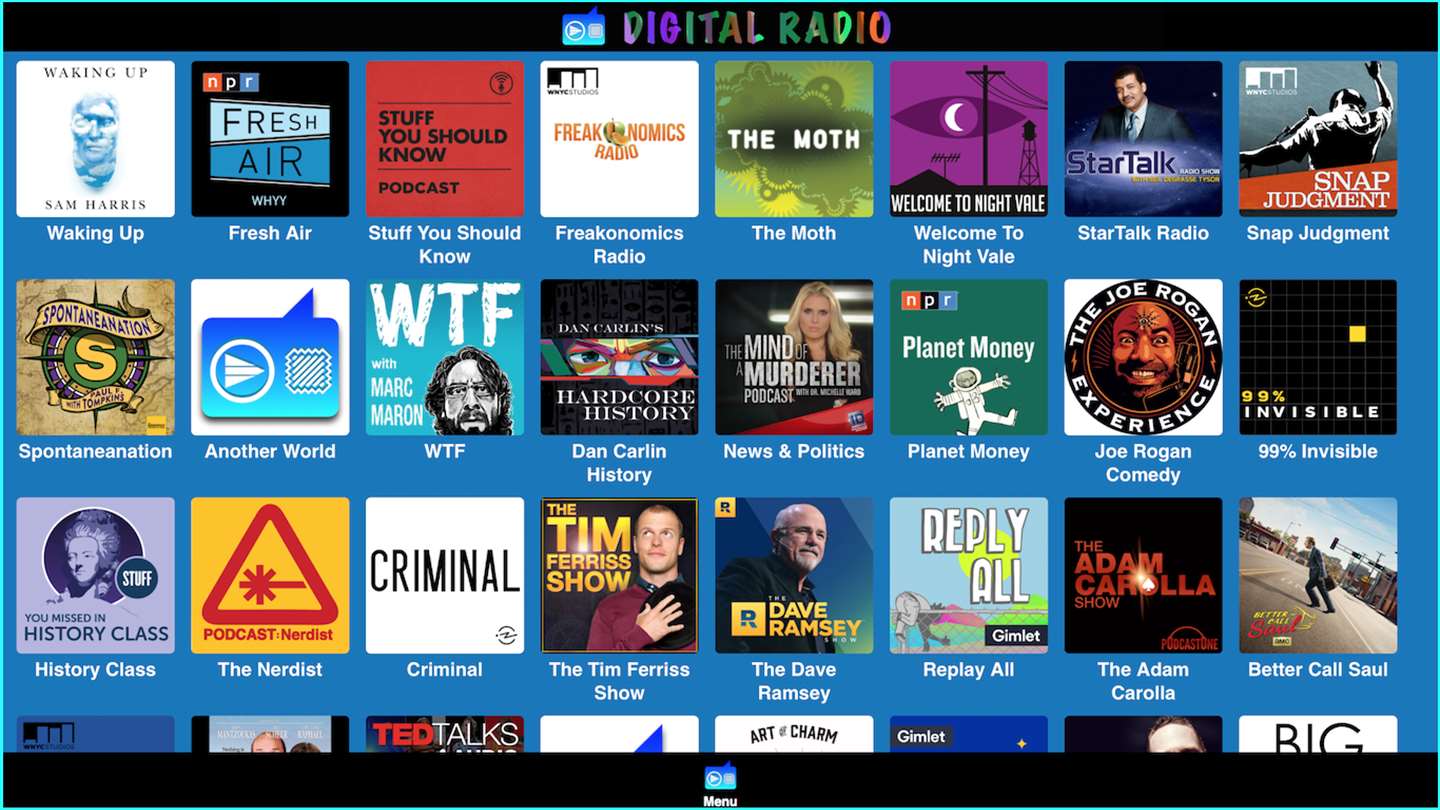Select the Planet Money artwork
The width and height of the screenshot is (1440, 810).
tap(969, 357)
